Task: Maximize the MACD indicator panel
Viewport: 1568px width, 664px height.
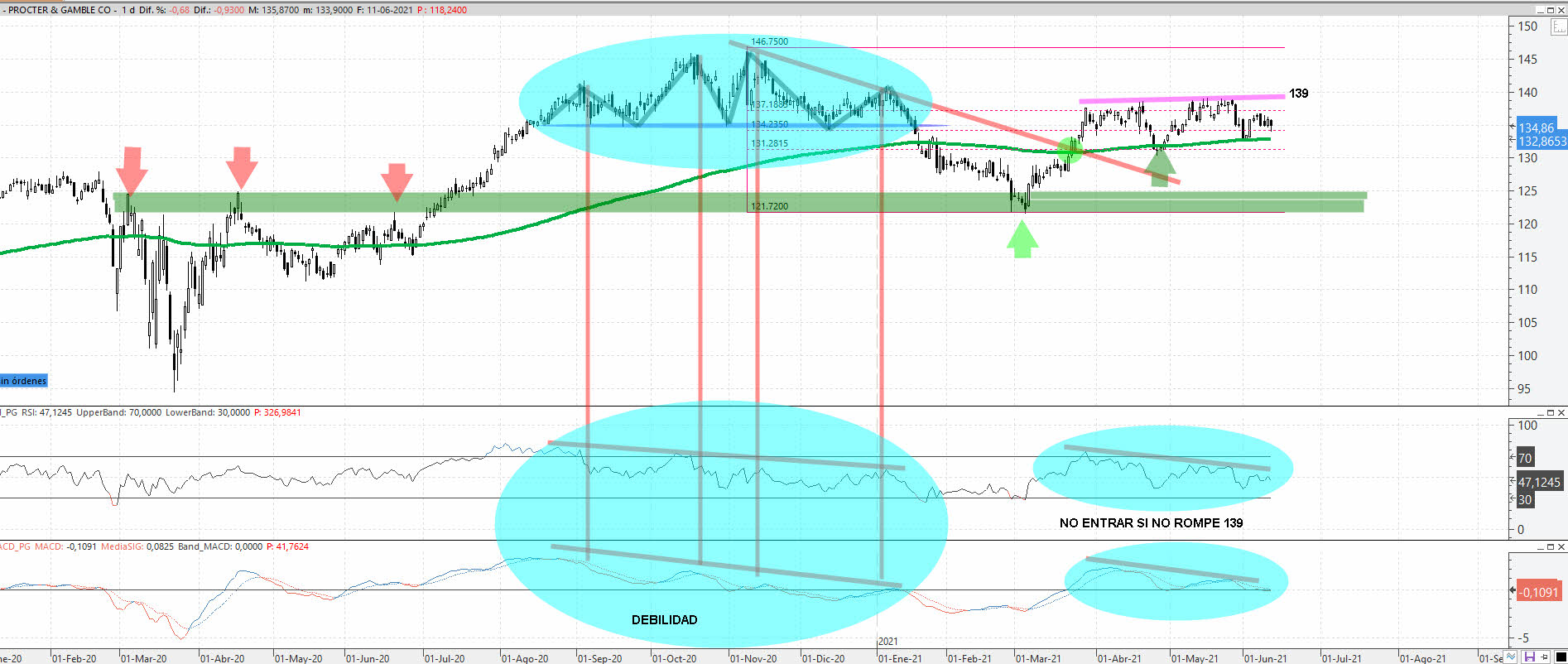Action: click(1551, 547)
